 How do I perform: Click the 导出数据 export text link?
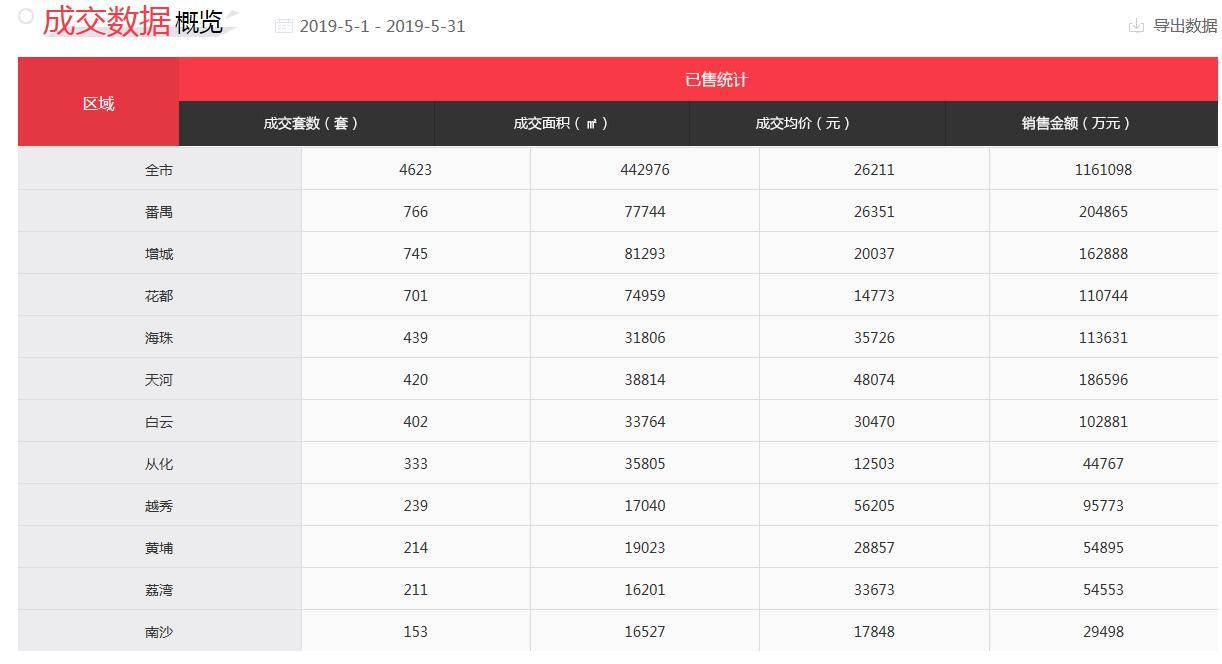click(1185, 26)
